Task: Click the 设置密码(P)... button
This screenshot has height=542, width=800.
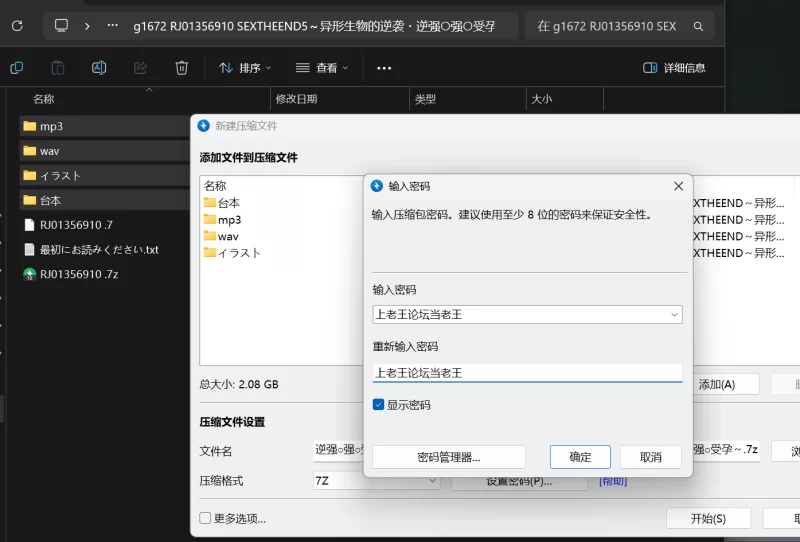Action: pos(519,482)
